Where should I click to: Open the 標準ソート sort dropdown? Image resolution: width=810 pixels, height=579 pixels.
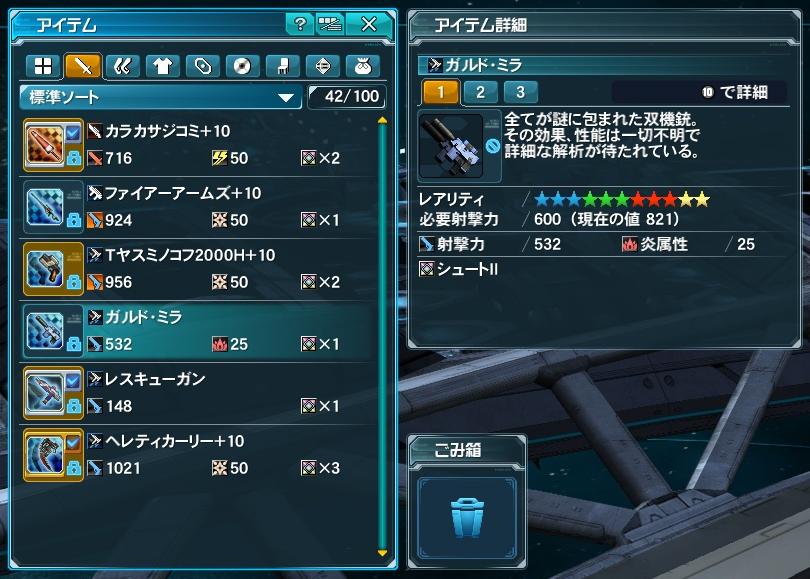[161, 97]
